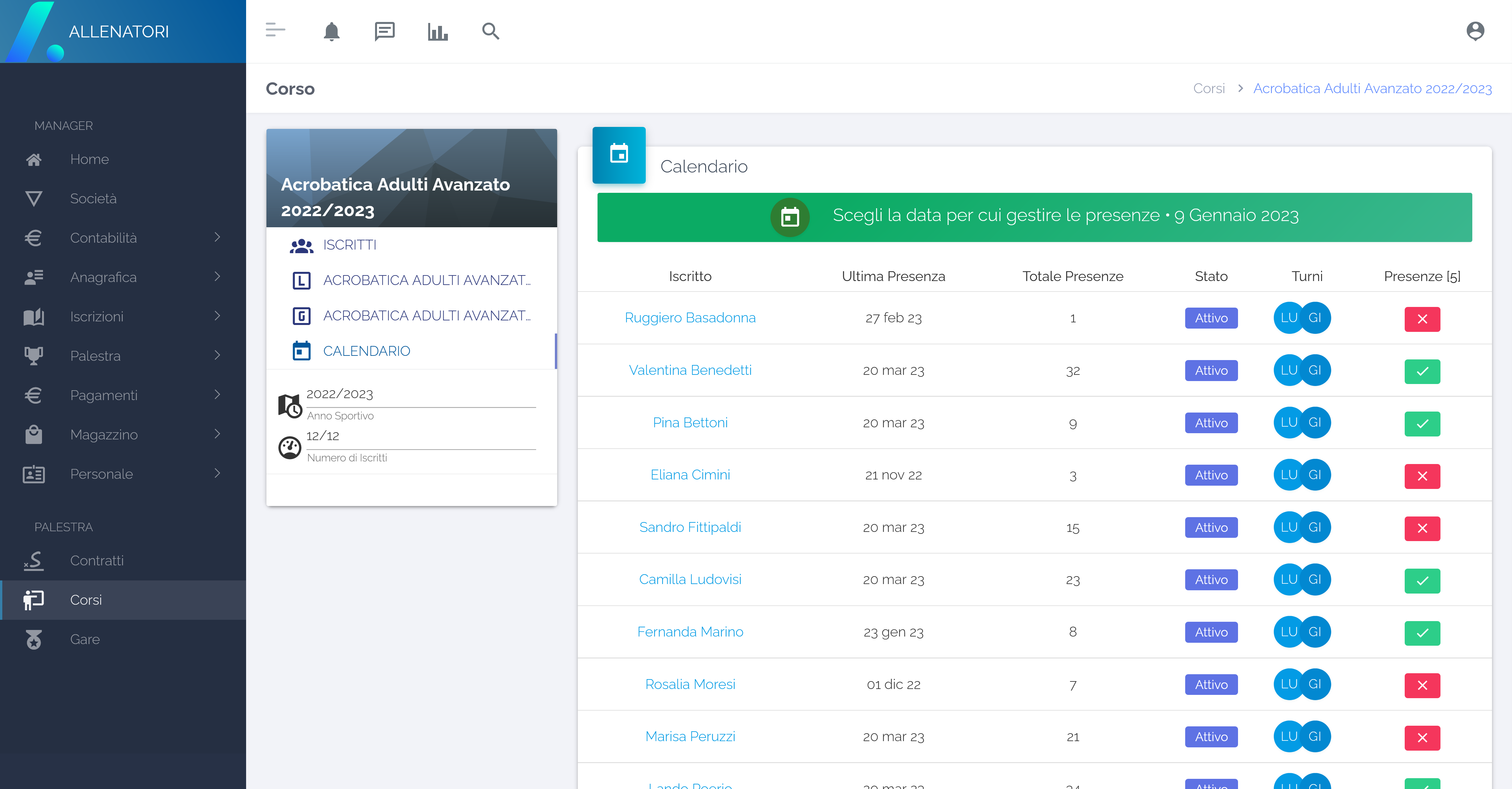
Task: Click the search magnifier icon
Action: [490, 31]
